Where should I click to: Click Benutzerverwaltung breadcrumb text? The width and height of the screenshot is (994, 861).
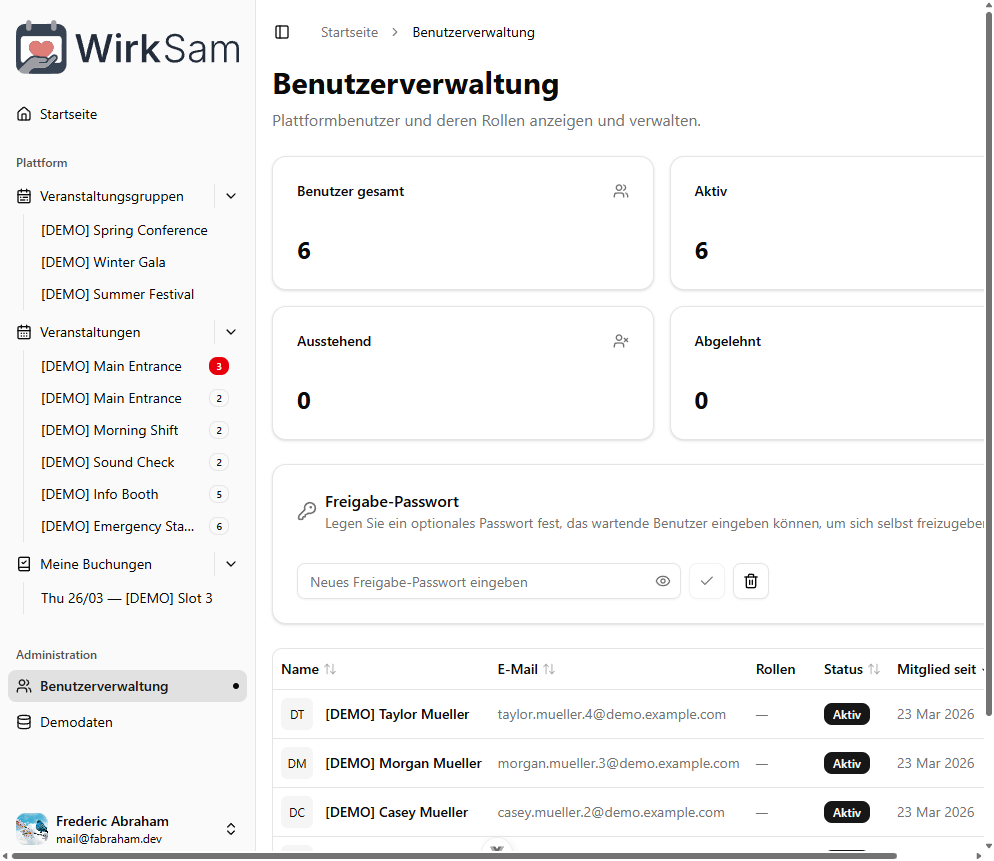[x=474, y=32]
